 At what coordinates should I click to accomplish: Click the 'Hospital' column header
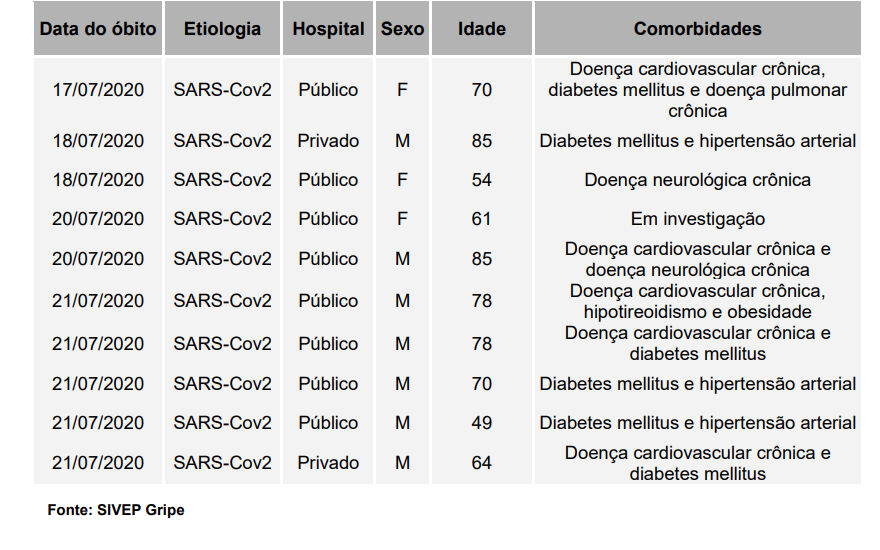coord(328,29)
